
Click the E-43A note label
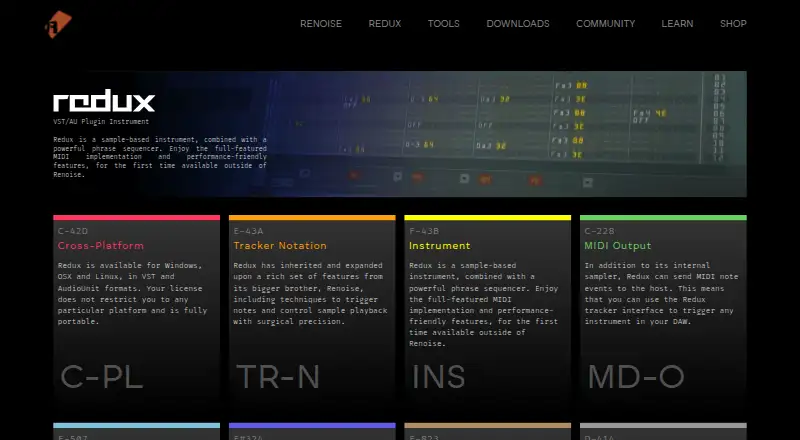pyautogui.click(x=248, y=231)
